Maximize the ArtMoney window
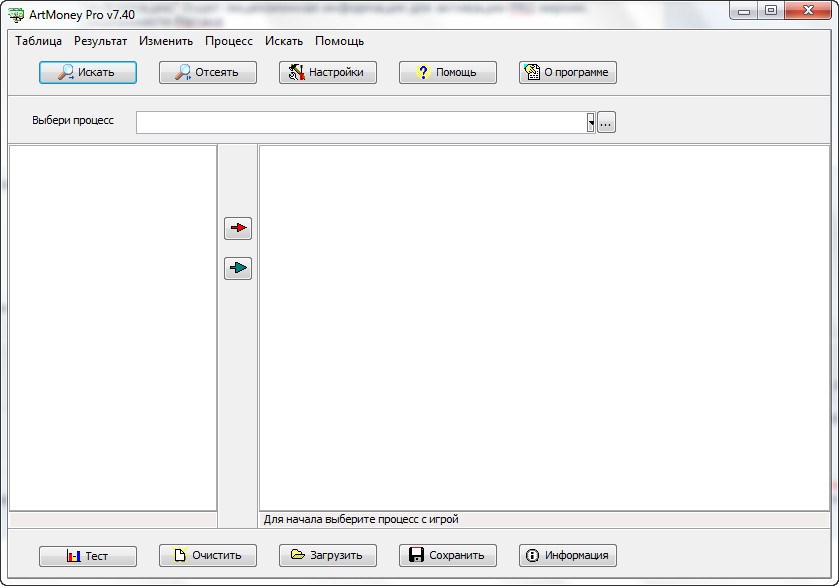Viewport: 839px width, 586px height. point(771,11)
